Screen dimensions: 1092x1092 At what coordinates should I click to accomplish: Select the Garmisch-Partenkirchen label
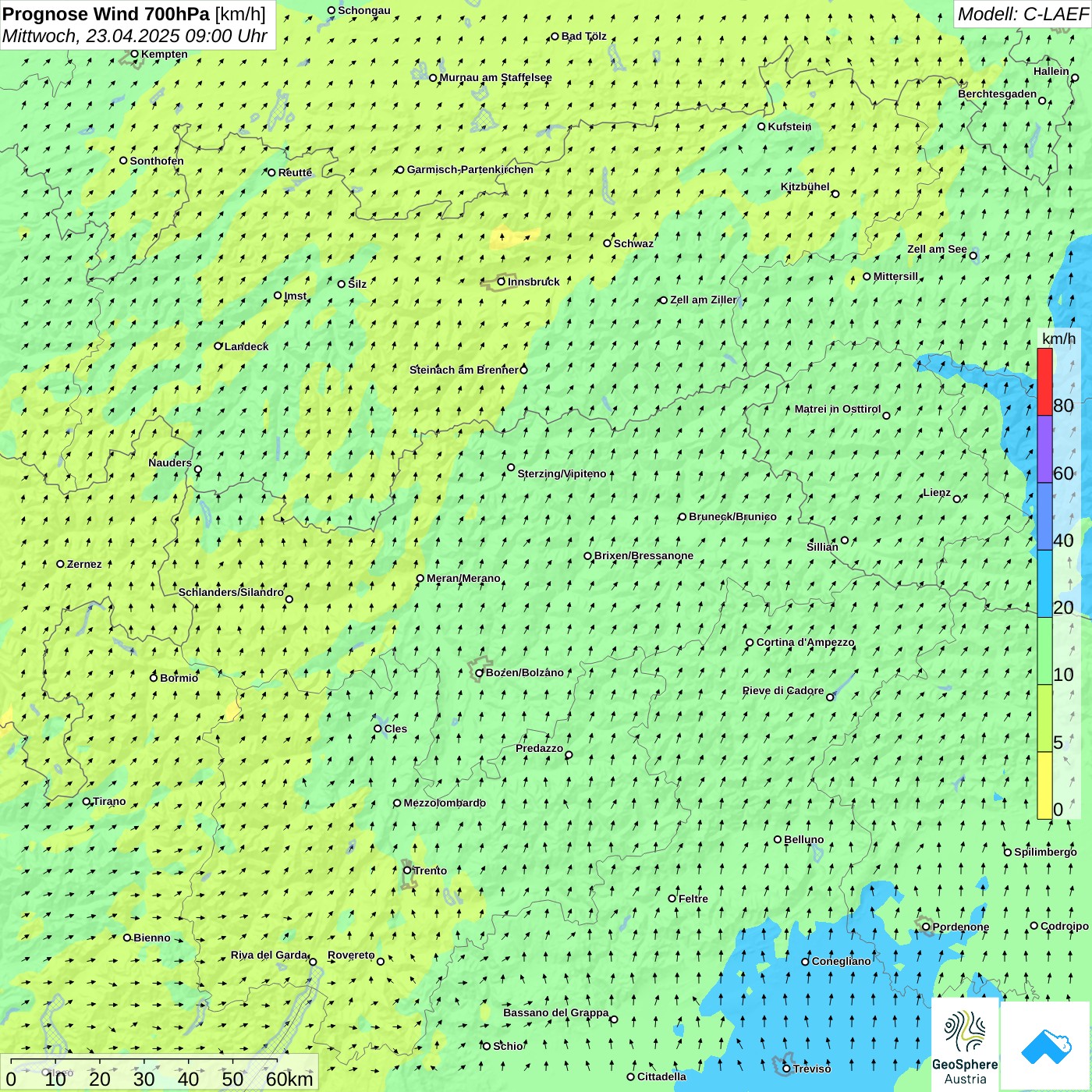point(470,169)
